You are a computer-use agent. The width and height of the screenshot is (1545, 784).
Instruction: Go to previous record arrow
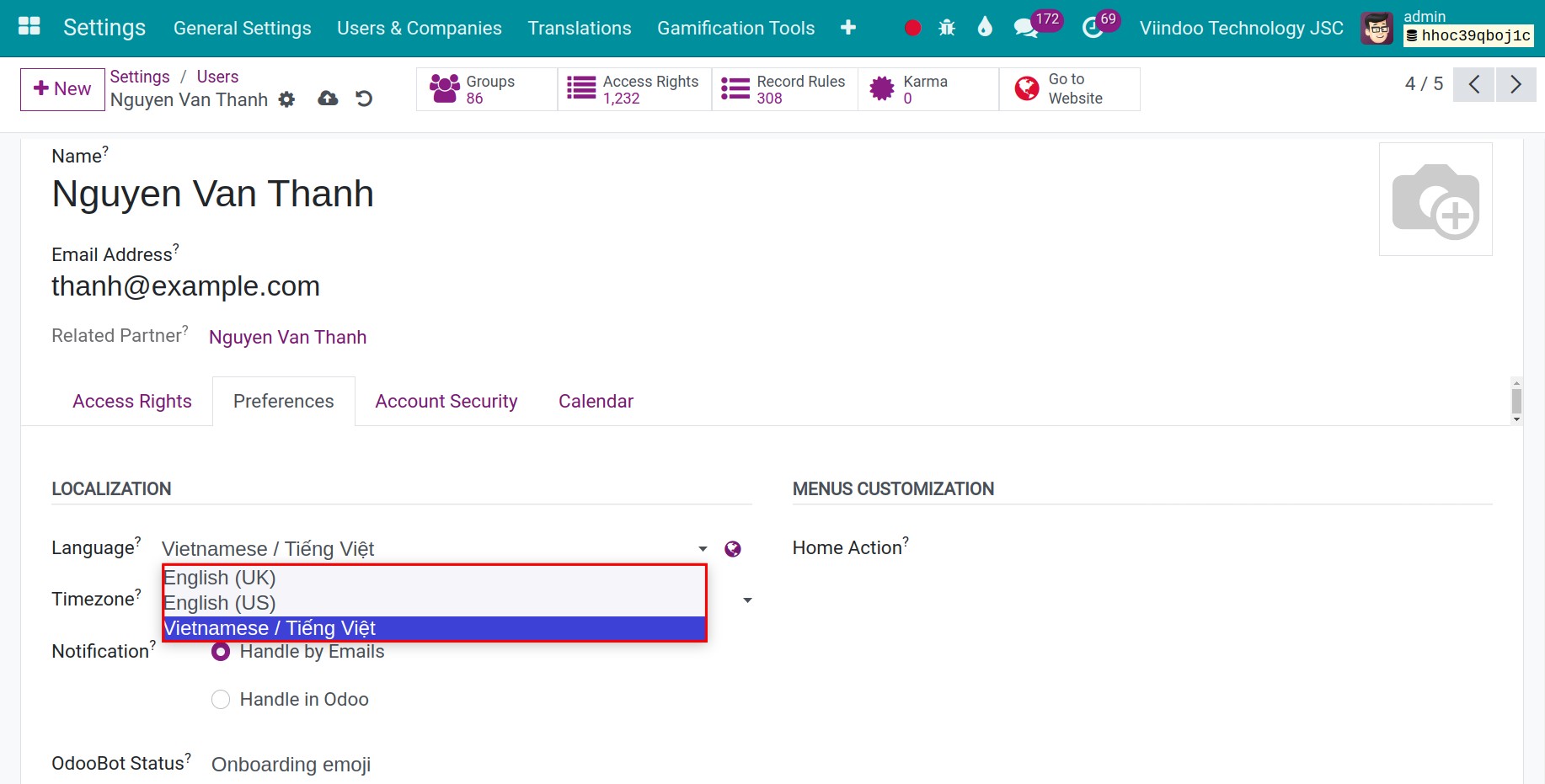coord(1474,84)
